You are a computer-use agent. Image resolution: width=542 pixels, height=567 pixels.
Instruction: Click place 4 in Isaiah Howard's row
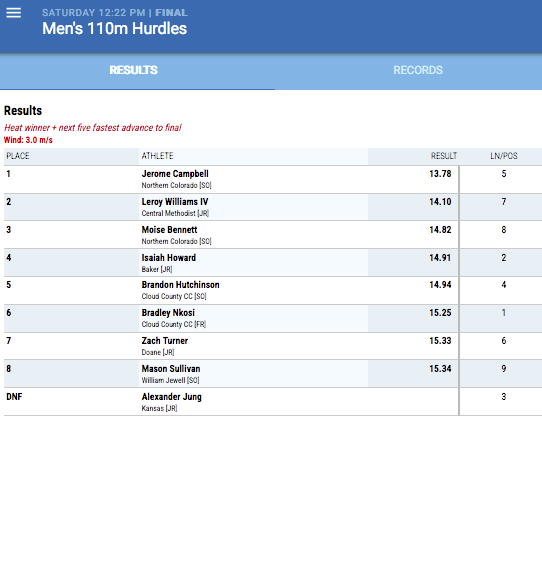(9, 258)
